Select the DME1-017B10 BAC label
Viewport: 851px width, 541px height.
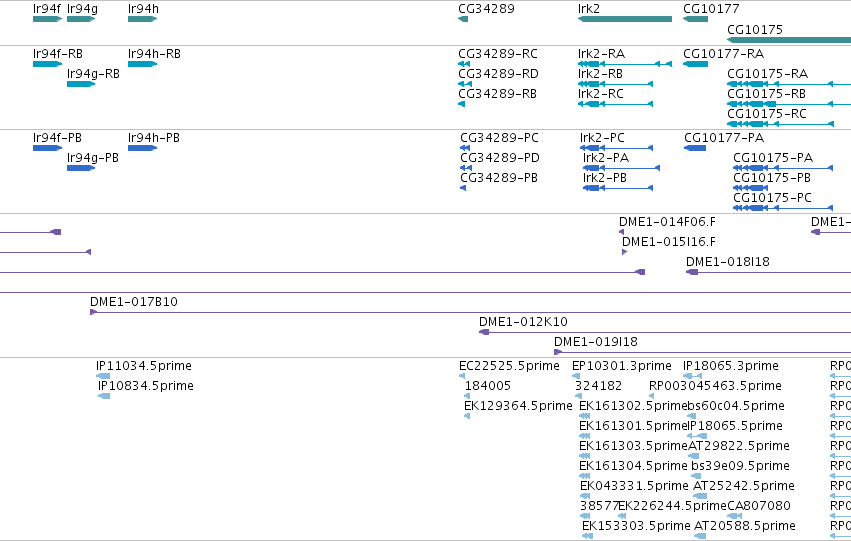pos(134,302)
